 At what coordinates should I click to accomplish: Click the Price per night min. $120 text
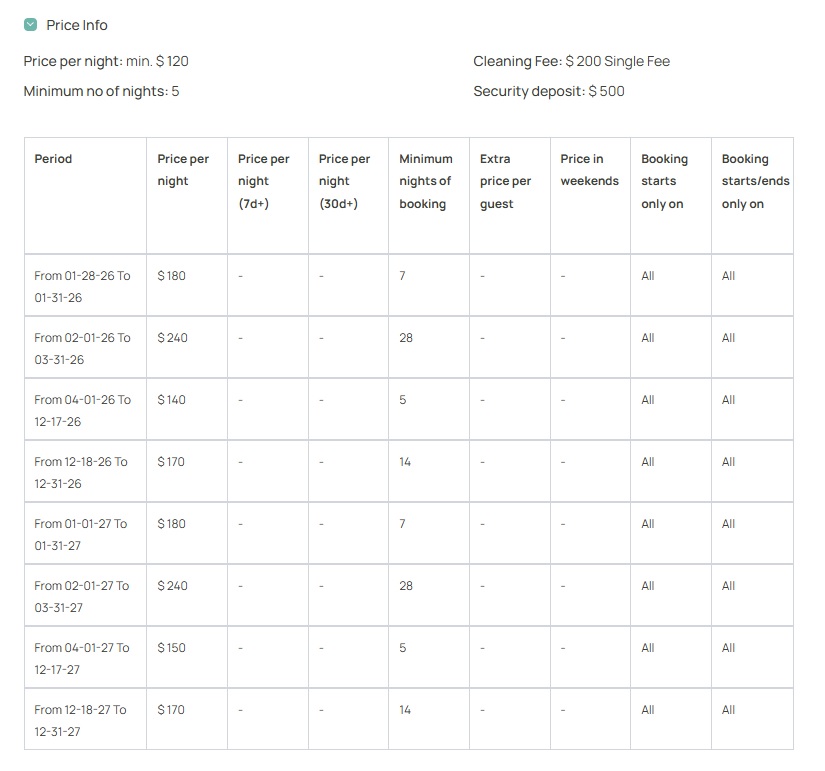[x=106, y=61]
